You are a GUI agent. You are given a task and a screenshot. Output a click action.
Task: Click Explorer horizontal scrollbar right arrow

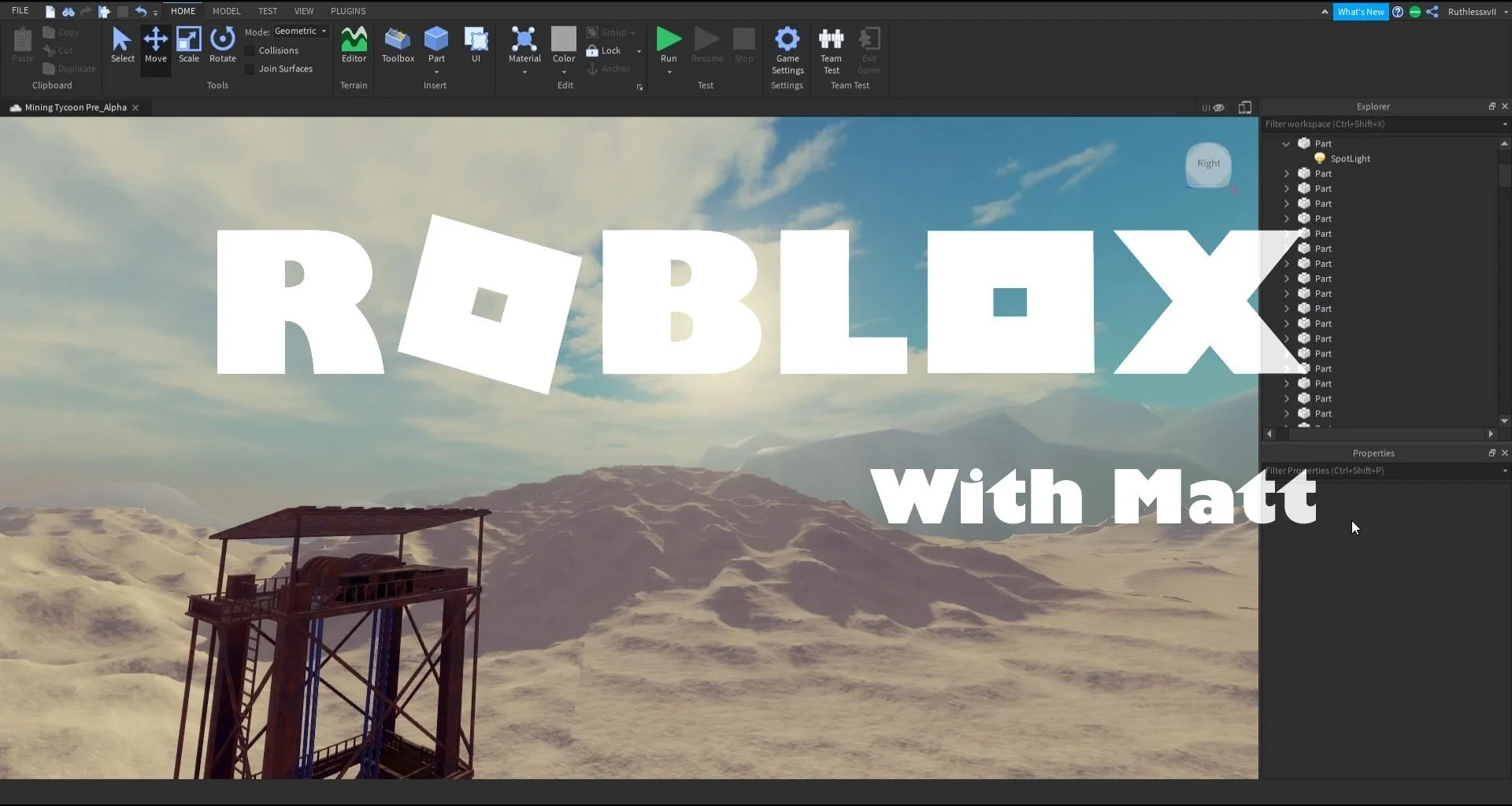pyautogui.click(x=1490, y=434)
